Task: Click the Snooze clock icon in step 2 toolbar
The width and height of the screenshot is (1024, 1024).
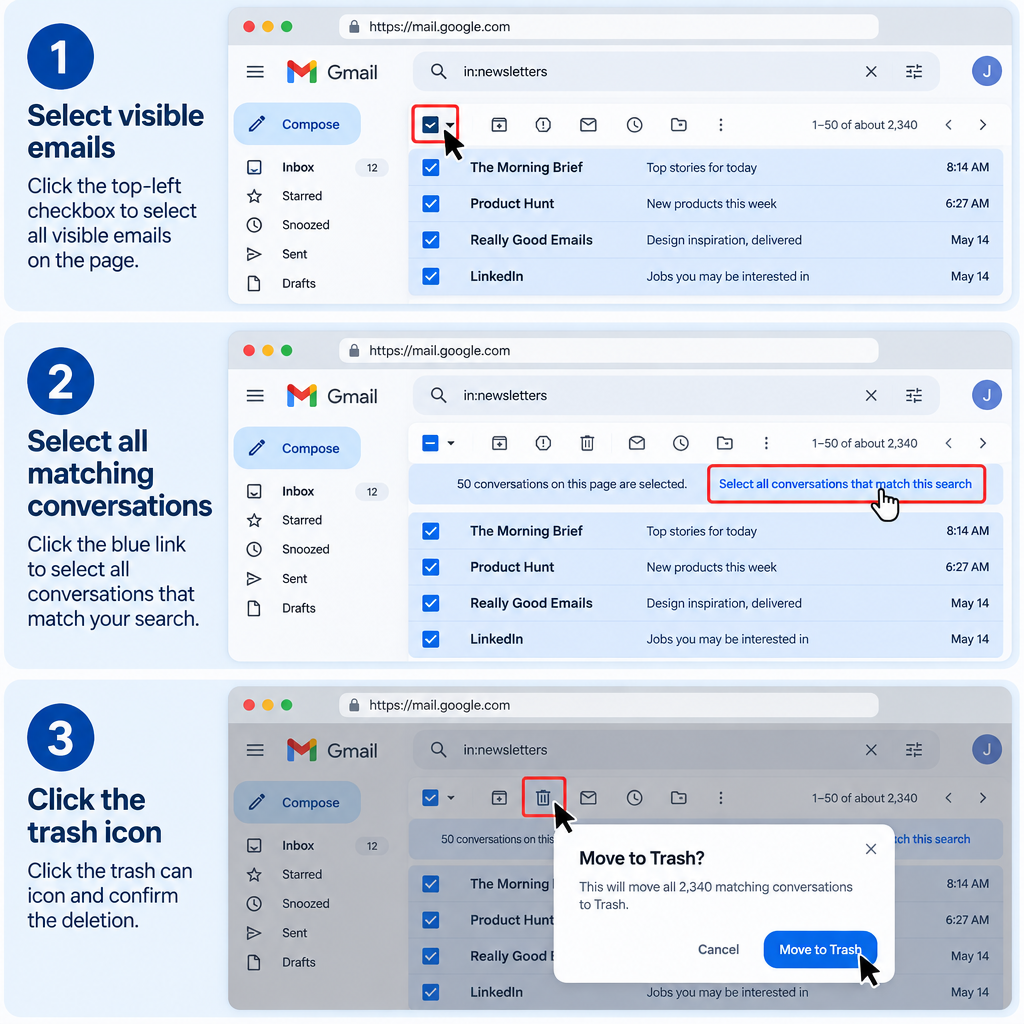Action: pos(680,443)
